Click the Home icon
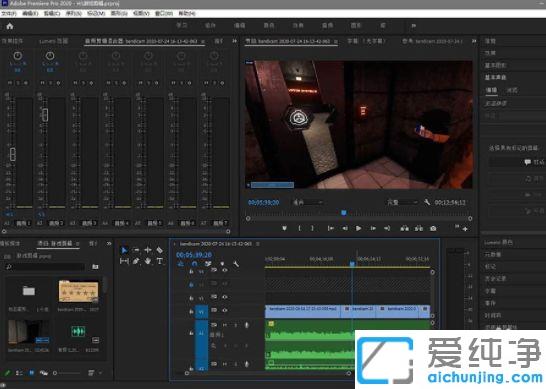Screen dimensions: 546x389 tap(10, 26)
